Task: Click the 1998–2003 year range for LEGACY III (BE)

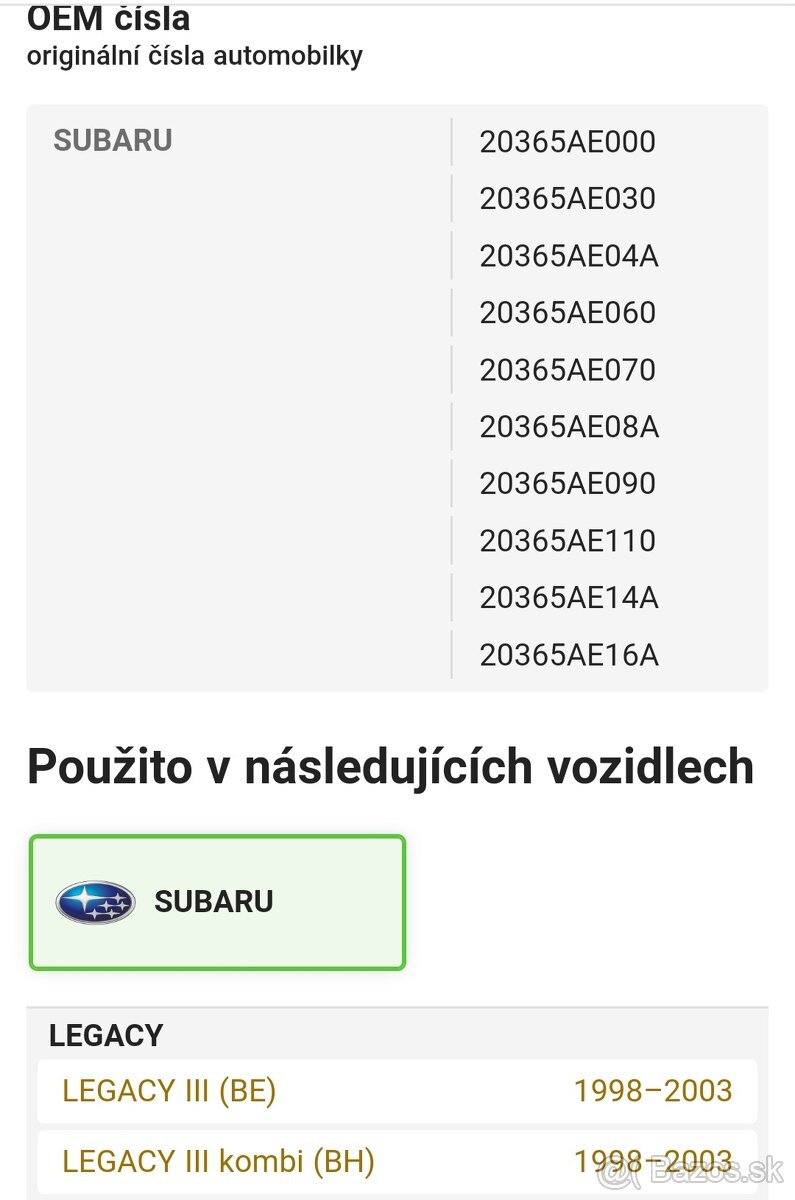Action: point(653,1090)
